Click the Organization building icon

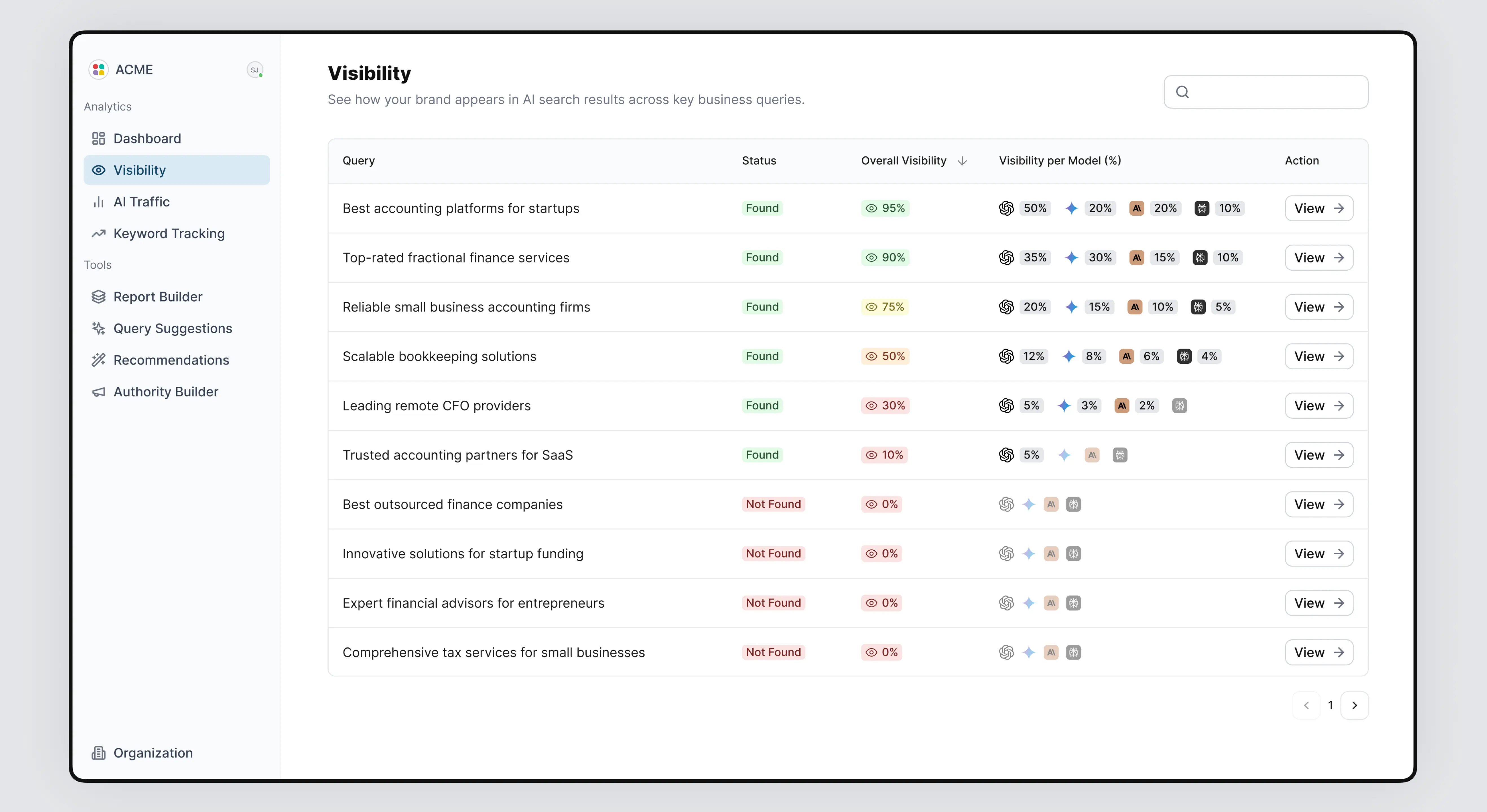point(99,753)
